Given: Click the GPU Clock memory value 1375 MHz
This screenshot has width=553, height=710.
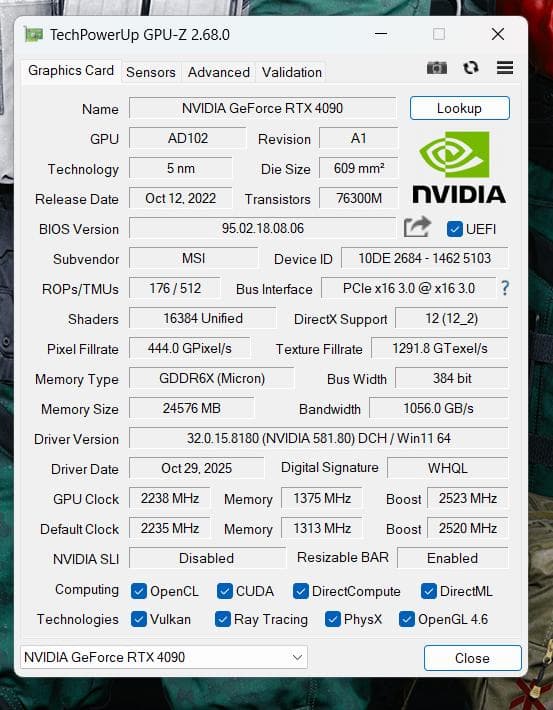Looking at the screenshot, I should 322,498.
